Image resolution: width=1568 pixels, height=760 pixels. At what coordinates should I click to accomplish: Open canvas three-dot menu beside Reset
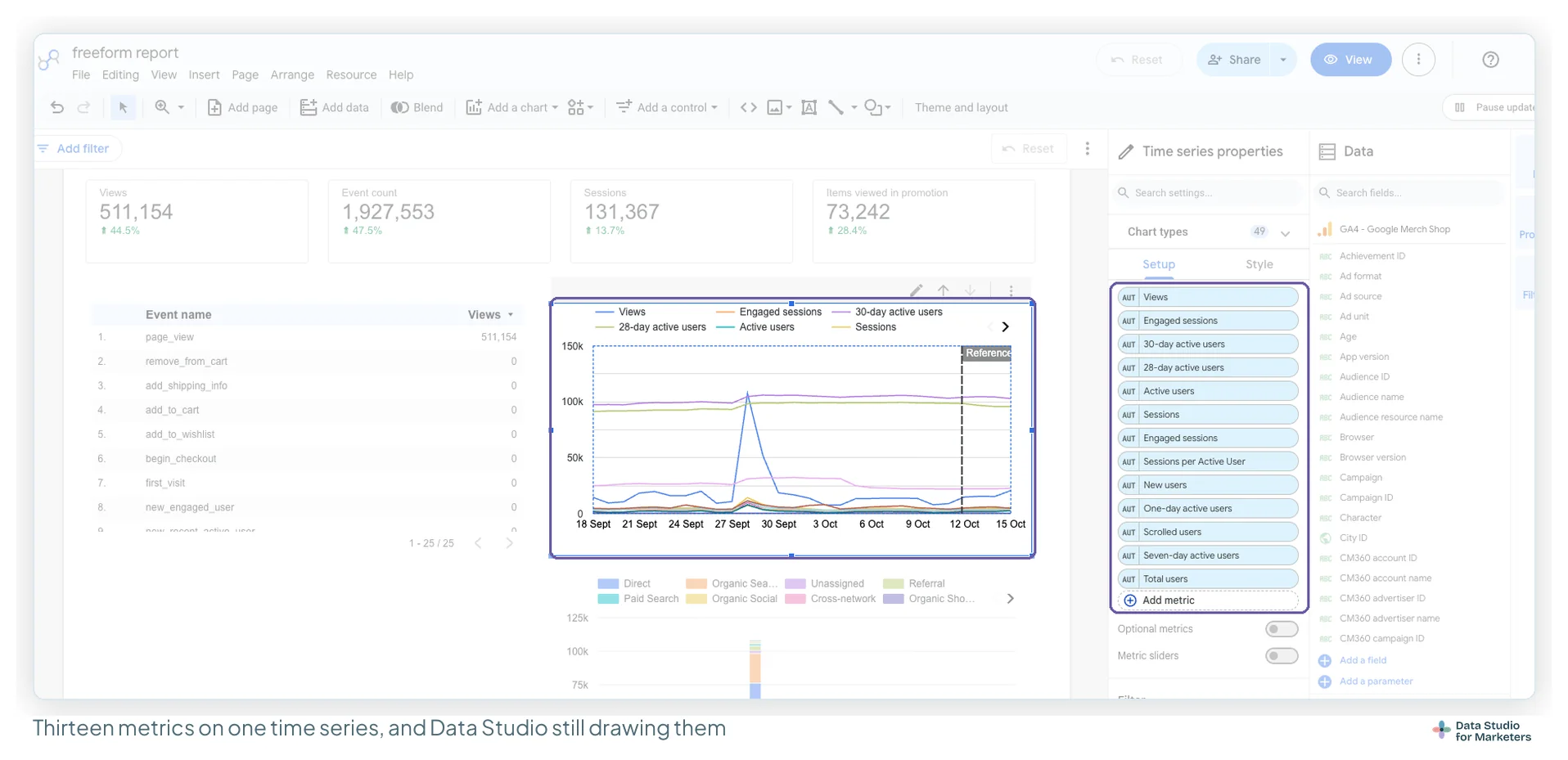1087,148
